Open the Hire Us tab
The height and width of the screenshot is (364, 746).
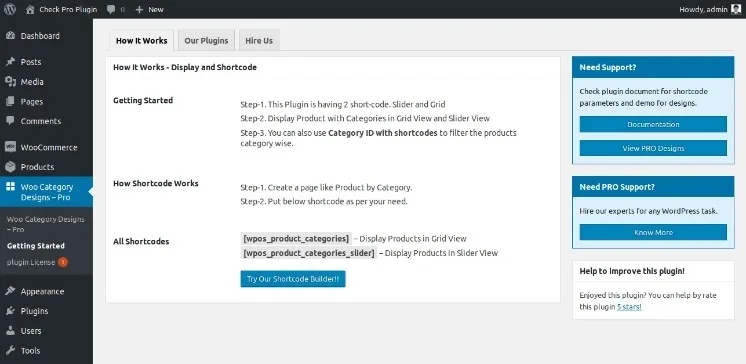(x=259, y=40)
